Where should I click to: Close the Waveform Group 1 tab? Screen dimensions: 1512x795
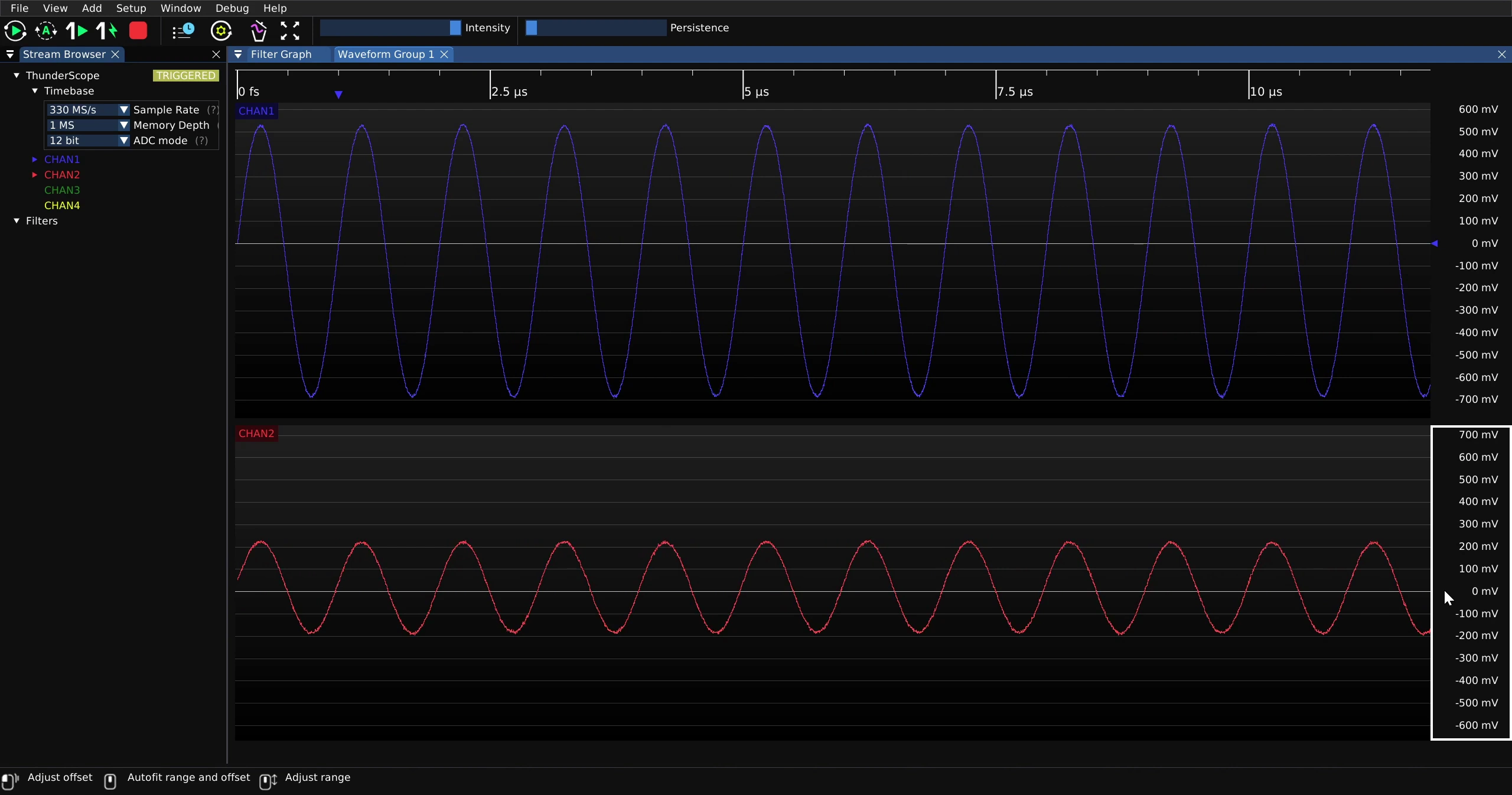[x=444, y=54]
